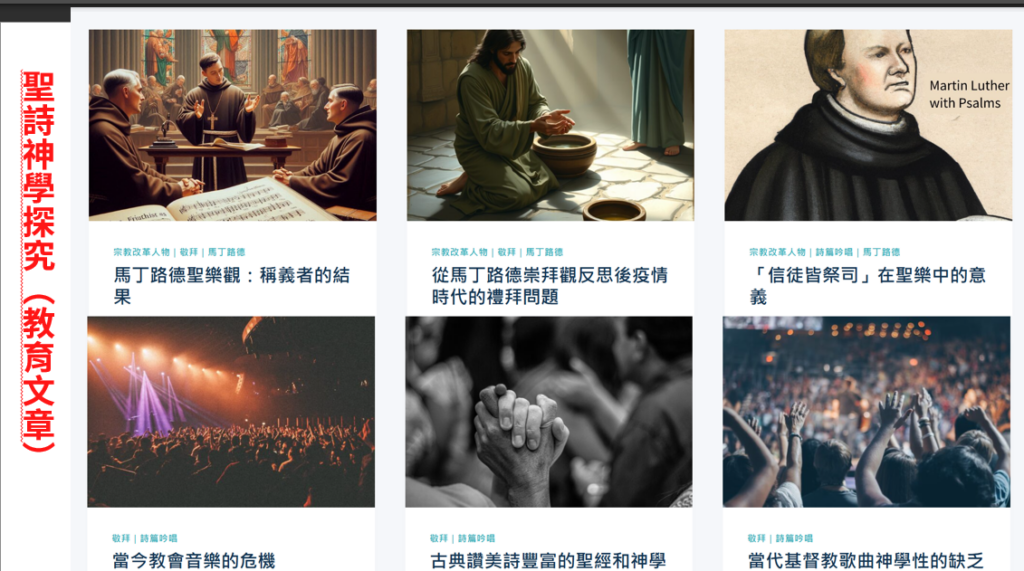Click the Jesus kneeling with bowl image
This screenshot has height=571, width=1024.
[x=550, y=125]
